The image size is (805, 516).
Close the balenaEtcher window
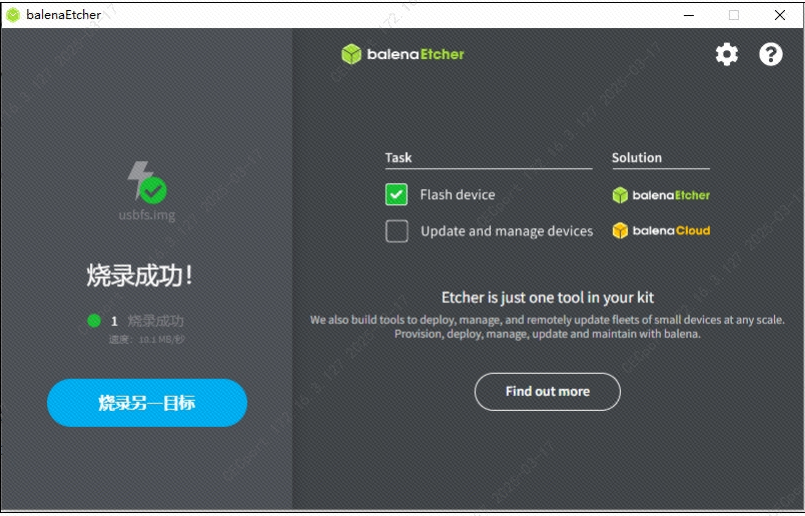coord(780,15)
